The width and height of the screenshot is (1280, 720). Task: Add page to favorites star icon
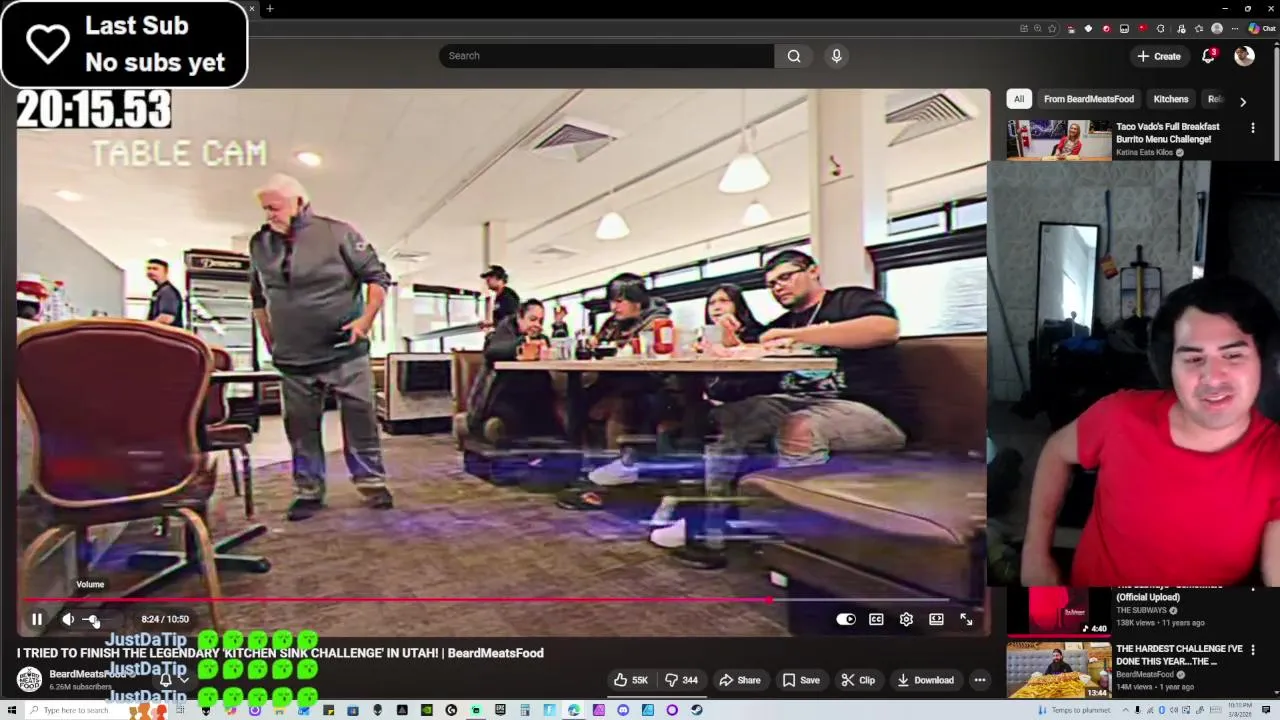tap(1052, 29)
